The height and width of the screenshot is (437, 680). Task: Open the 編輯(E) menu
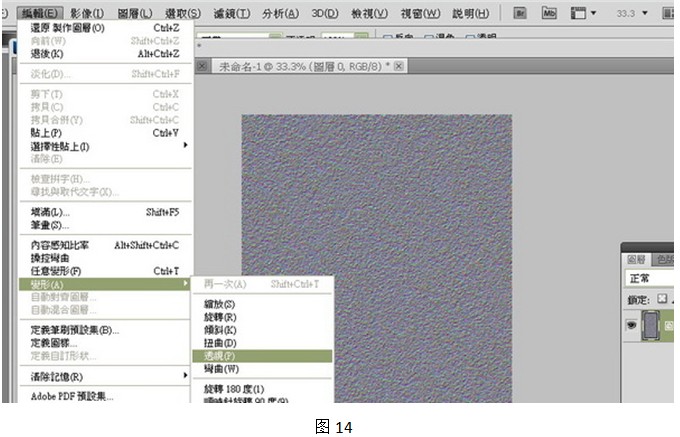(x=39, y=13)
